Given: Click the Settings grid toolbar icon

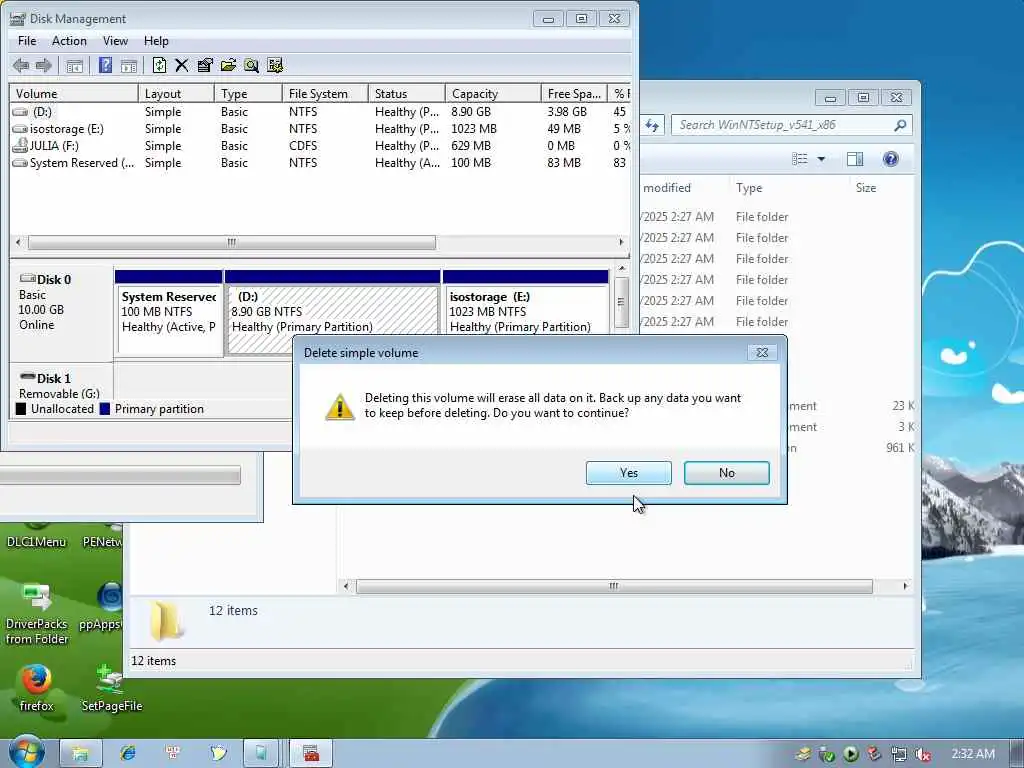Looking at the screenshot, I should [x=275, y=65].
